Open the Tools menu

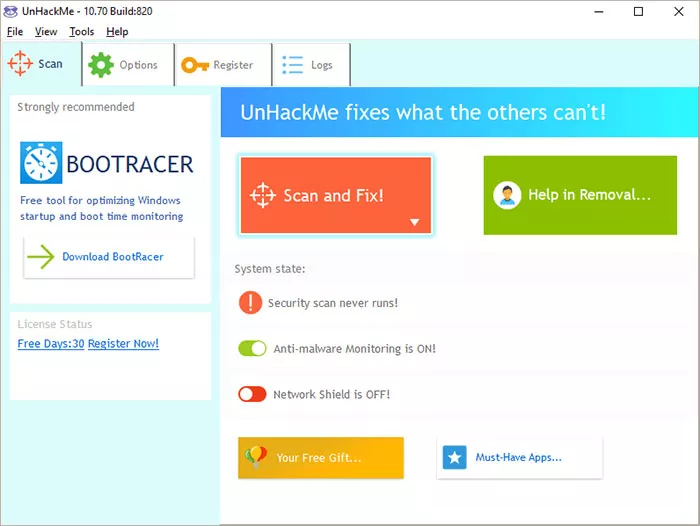click(82, 32)
